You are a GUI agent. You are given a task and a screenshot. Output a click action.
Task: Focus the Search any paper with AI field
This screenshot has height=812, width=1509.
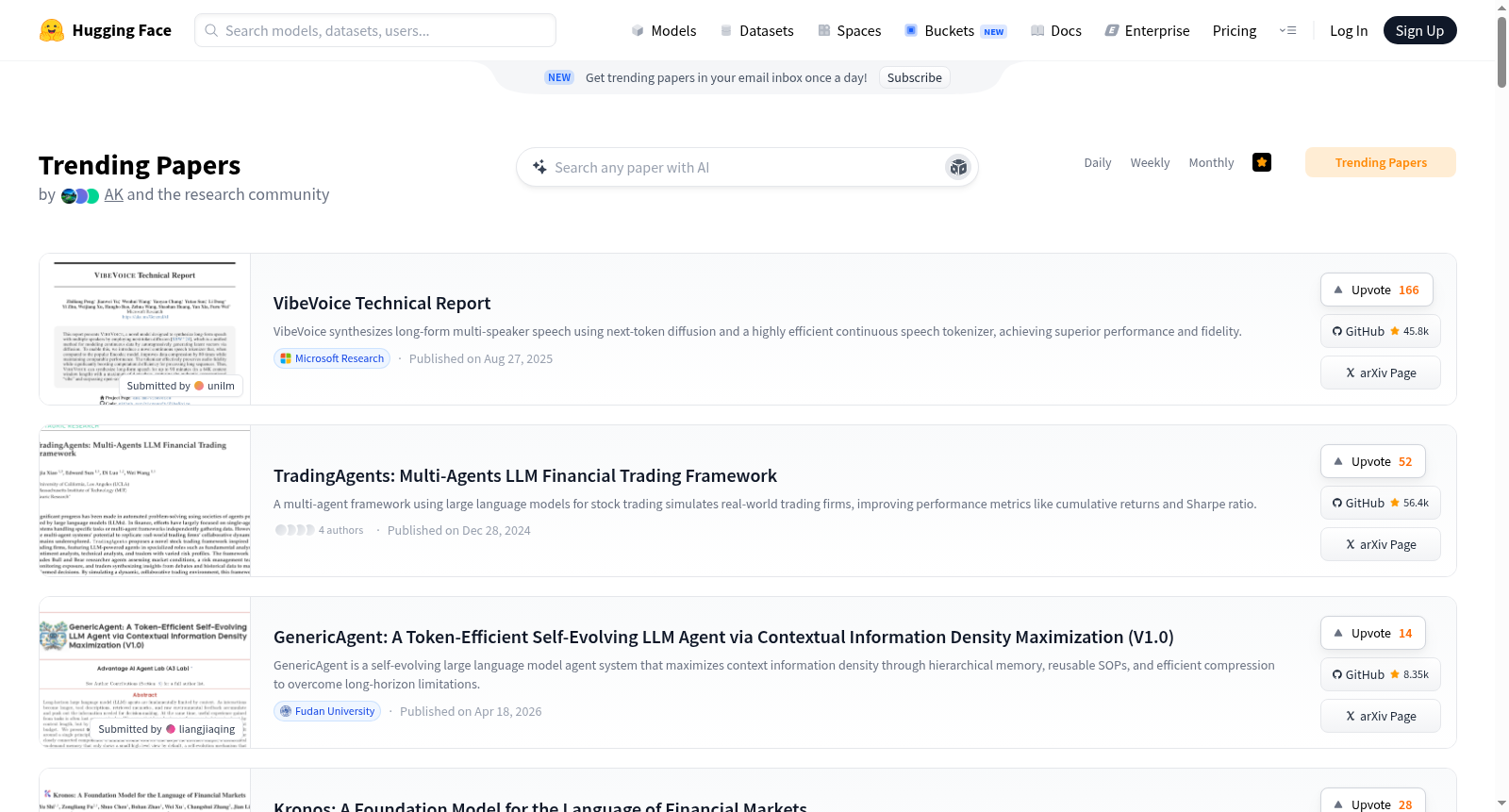(x=747, y=167)
